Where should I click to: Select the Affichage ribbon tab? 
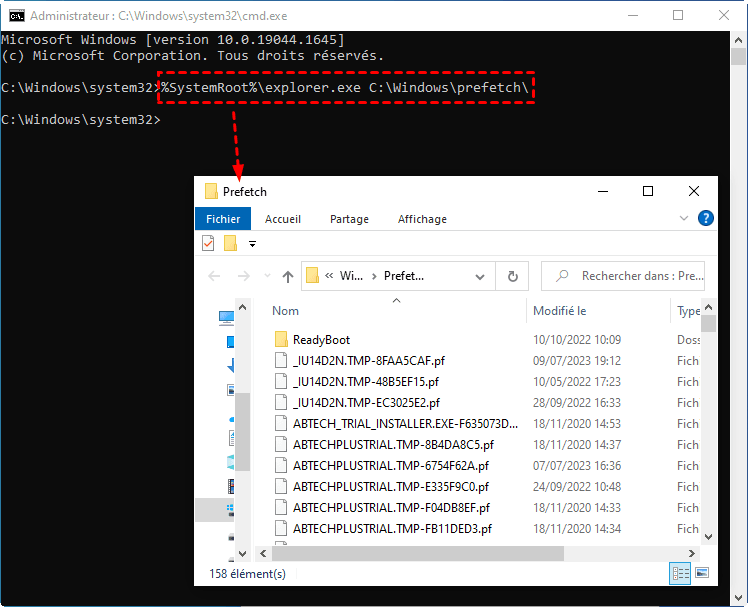point(422,219)
